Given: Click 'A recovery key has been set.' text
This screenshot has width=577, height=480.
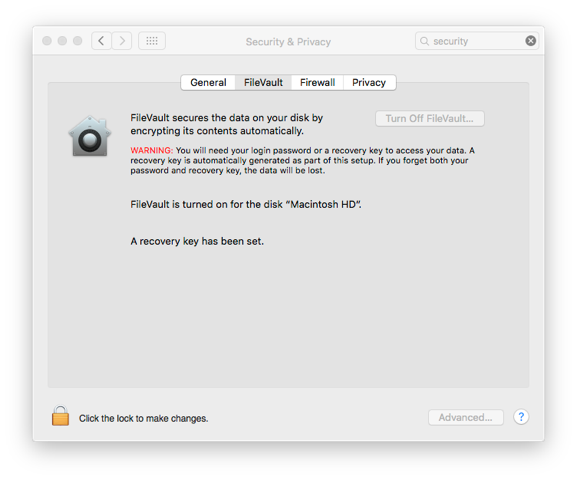Looking at the screenshot, I should coord(197,241).
